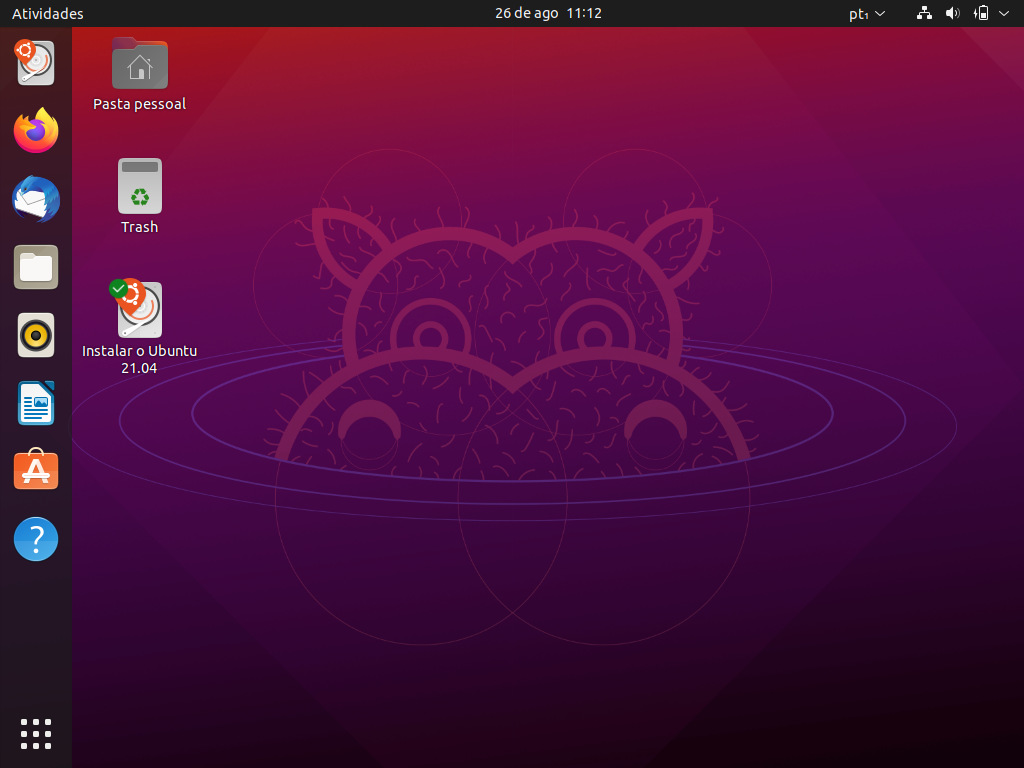
Task: Start Rhythmbox music player
Action: (x=36, y=335)
